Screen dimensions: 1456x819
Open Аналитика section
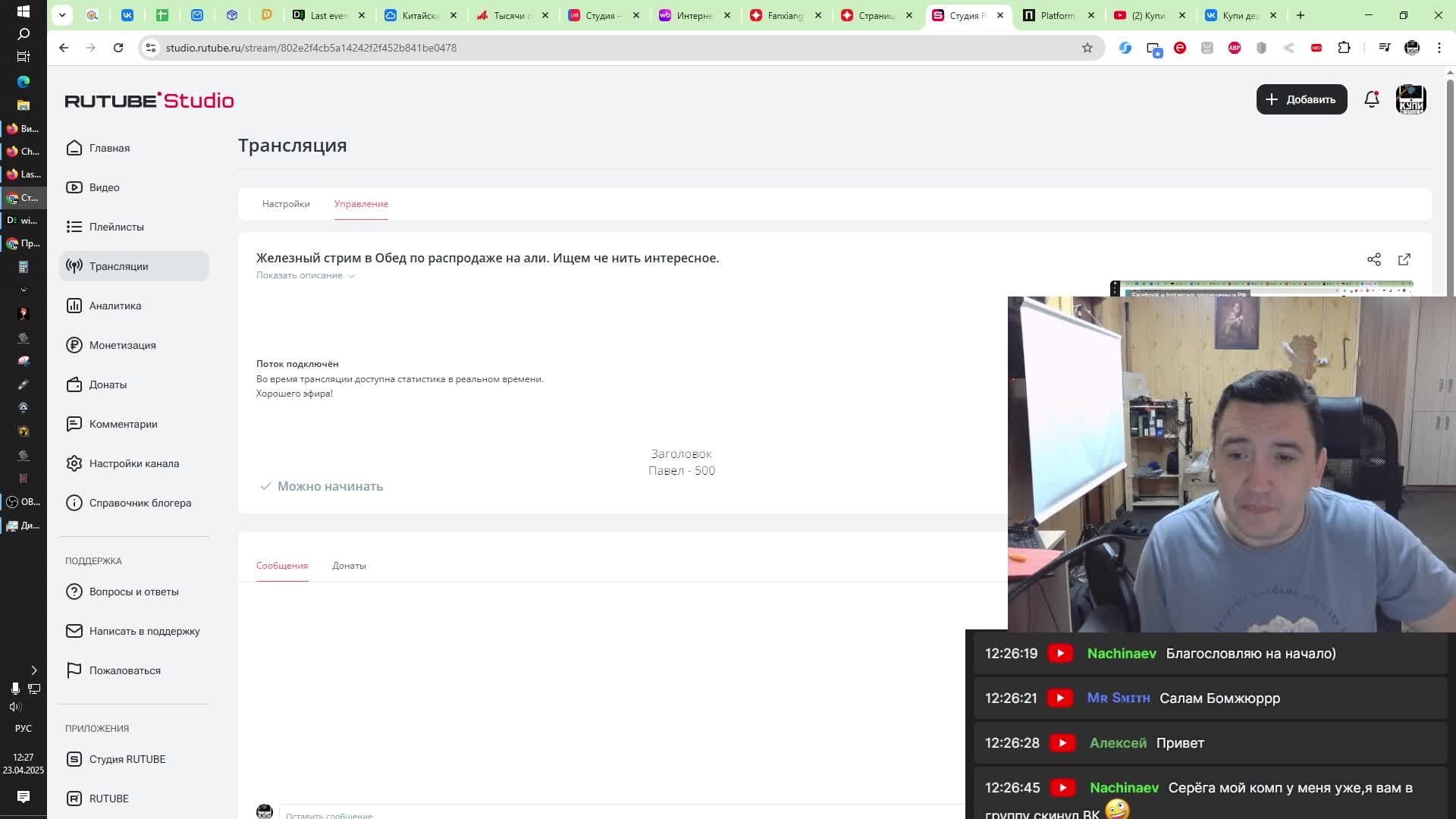[x=115, y=306]
